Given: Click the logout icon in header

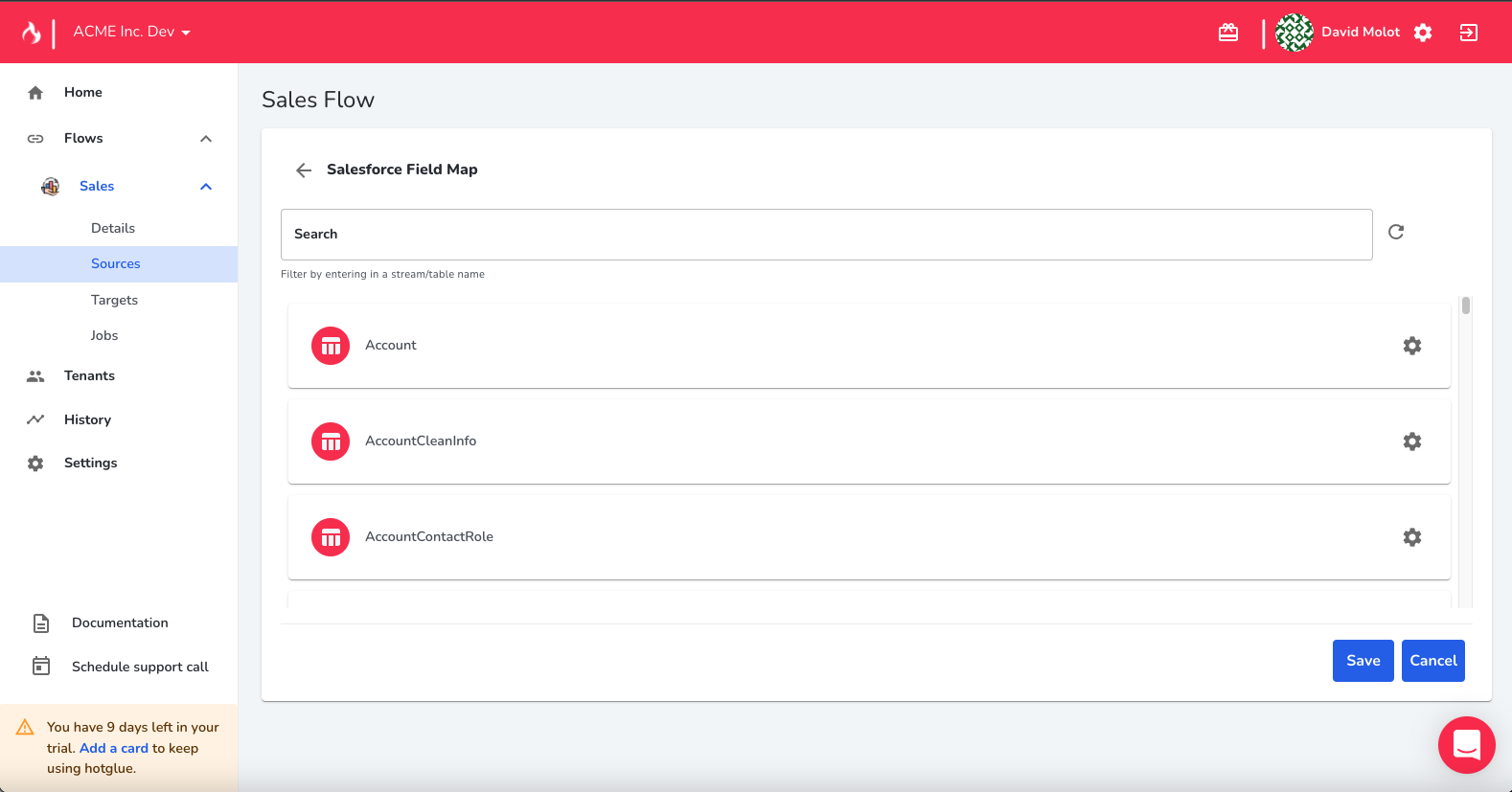Looking at the screenshot, I should click(x=1469, y=33).
